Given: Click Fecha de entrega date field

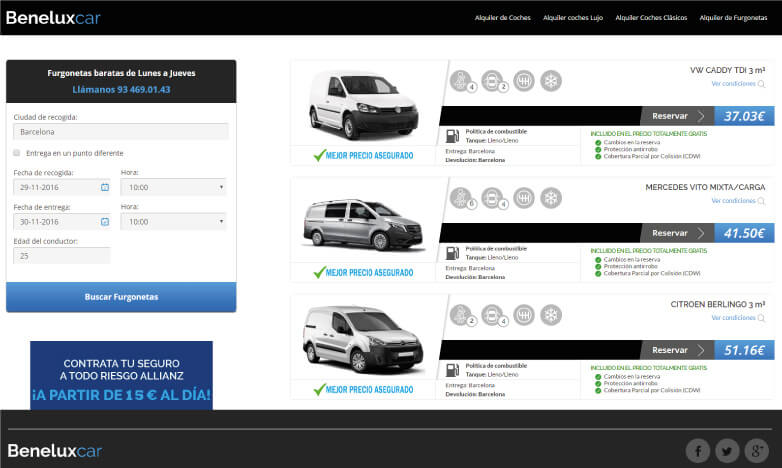Looking at the screenshot, I should 62,222.
